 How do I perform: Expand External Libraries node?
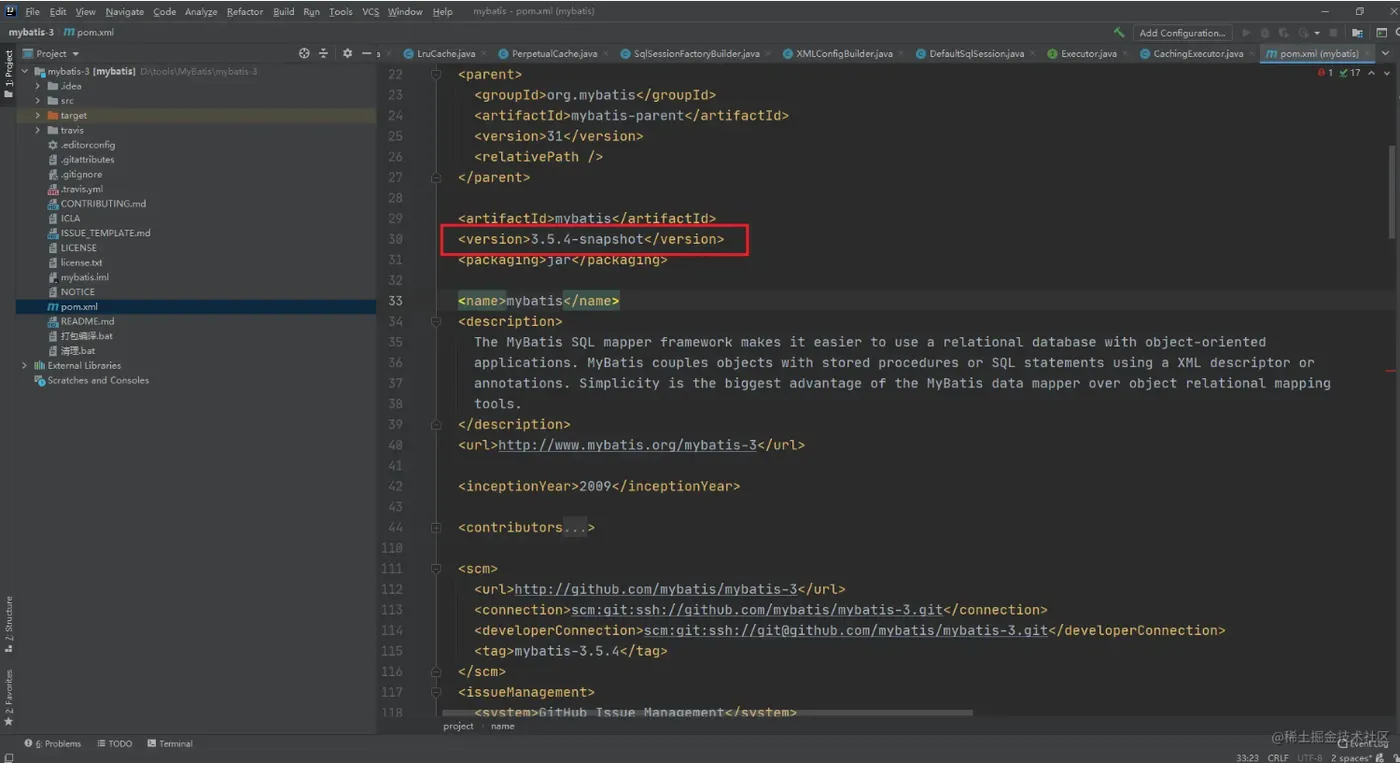pyautogui.click(x=25, y=365)
